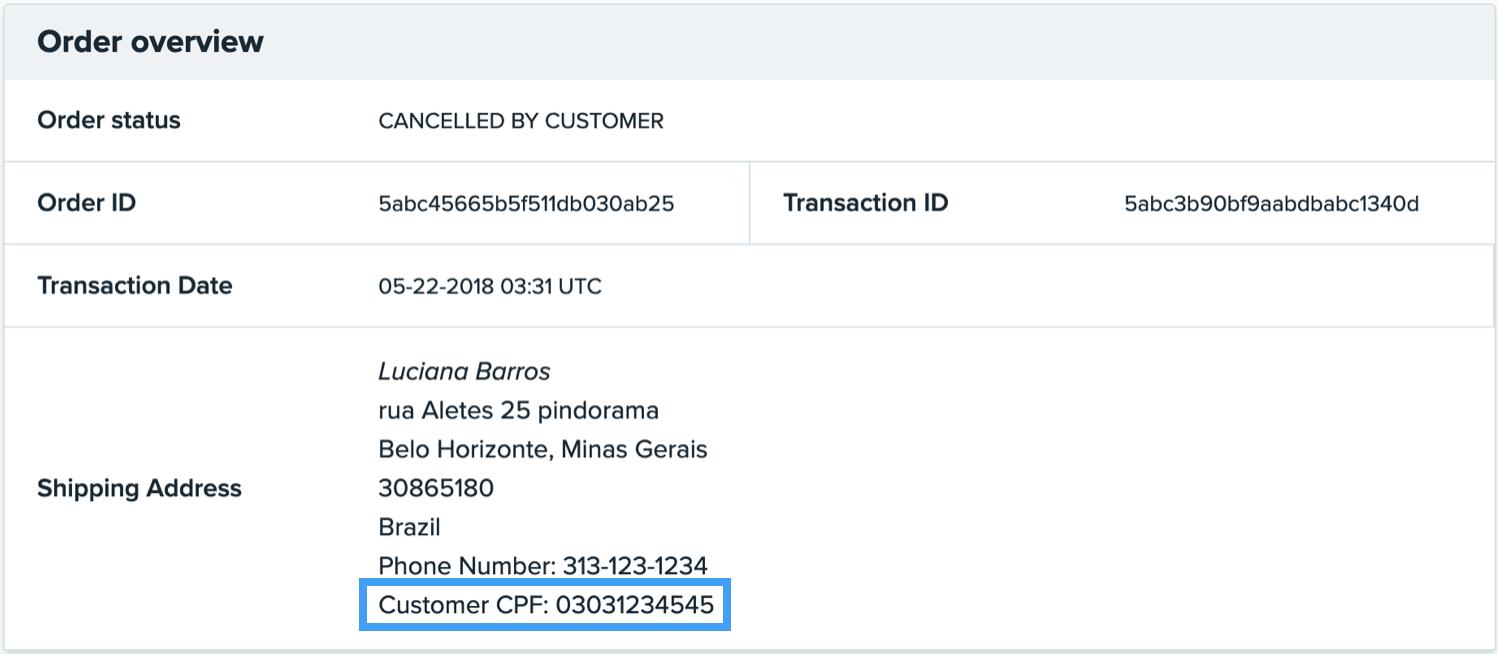Screen dimensions: 1500x654
Task: Click the Order ID label
Action: (86, 203)
